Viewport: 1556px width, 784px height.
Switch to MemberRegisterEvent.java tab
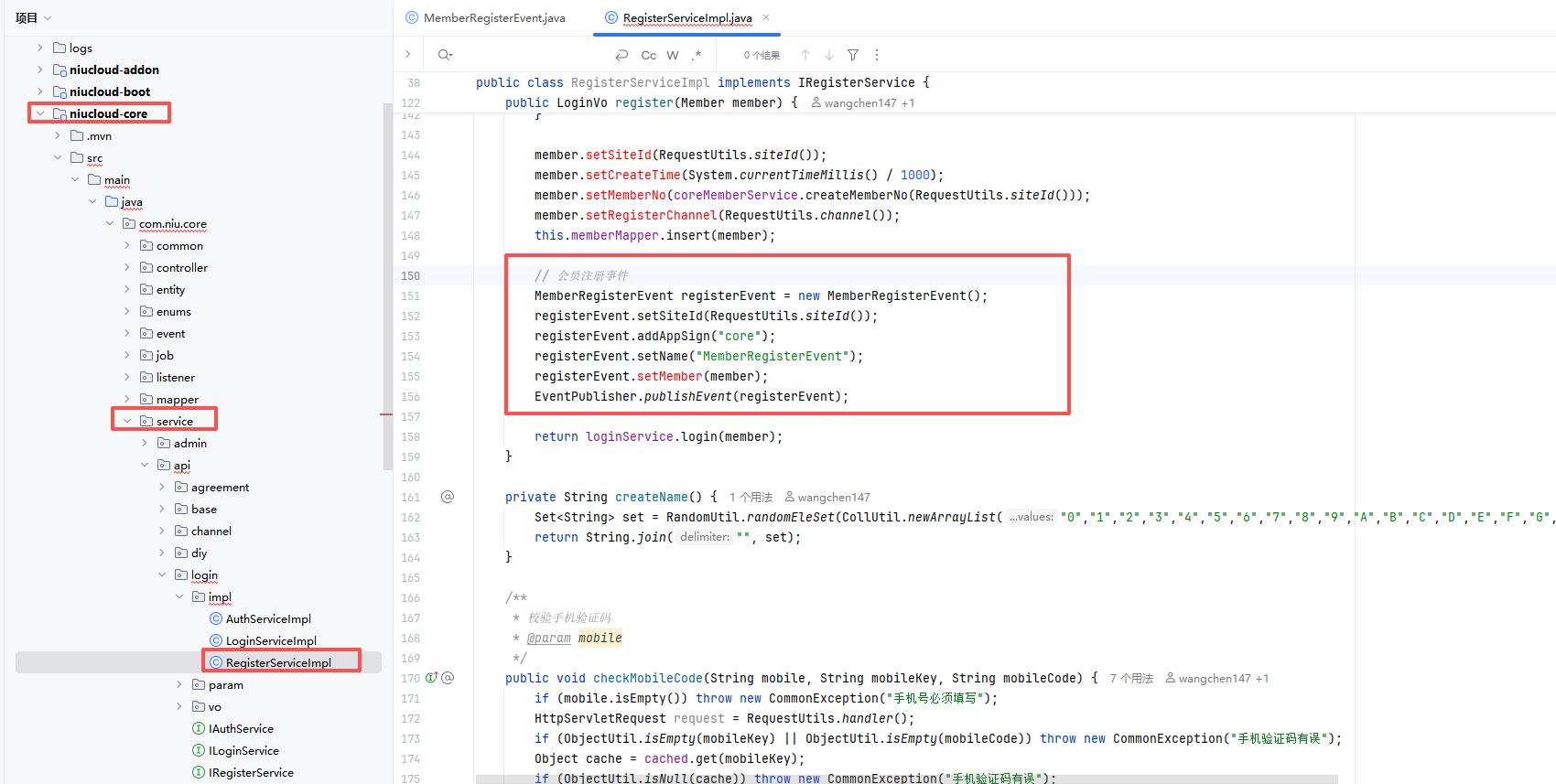point(493,18)
